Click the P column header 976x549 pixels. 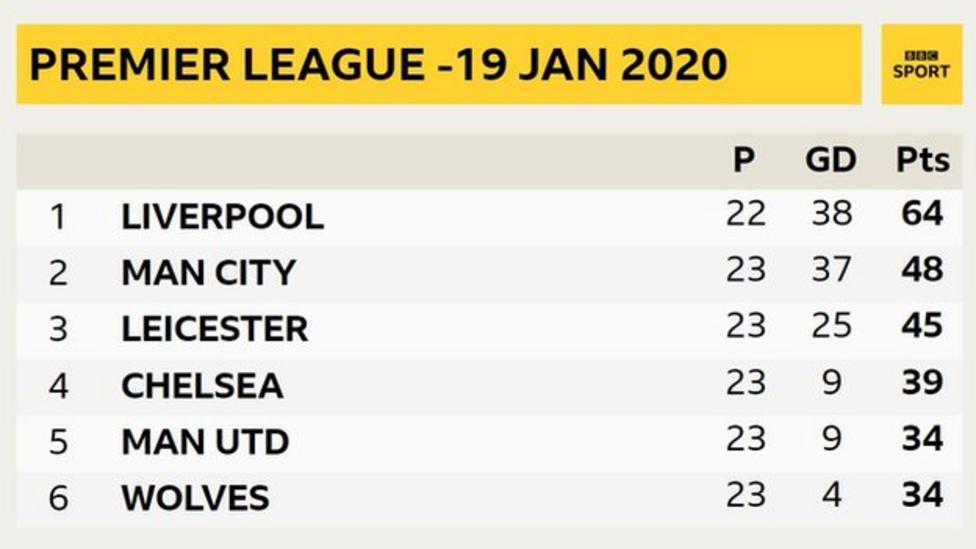click(x=744, y=160)
